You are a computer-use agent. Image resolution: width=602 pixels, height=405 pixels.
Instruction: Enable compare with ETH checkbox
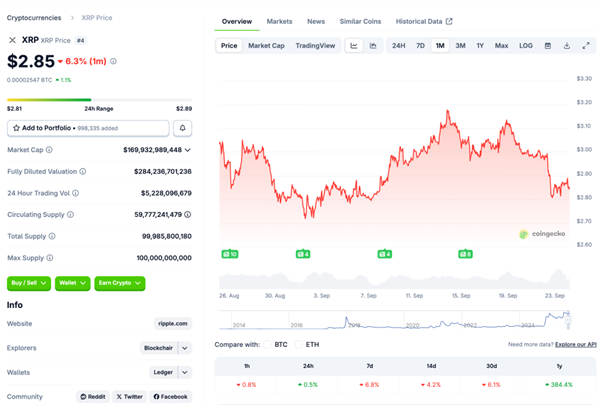click(299, 344)
